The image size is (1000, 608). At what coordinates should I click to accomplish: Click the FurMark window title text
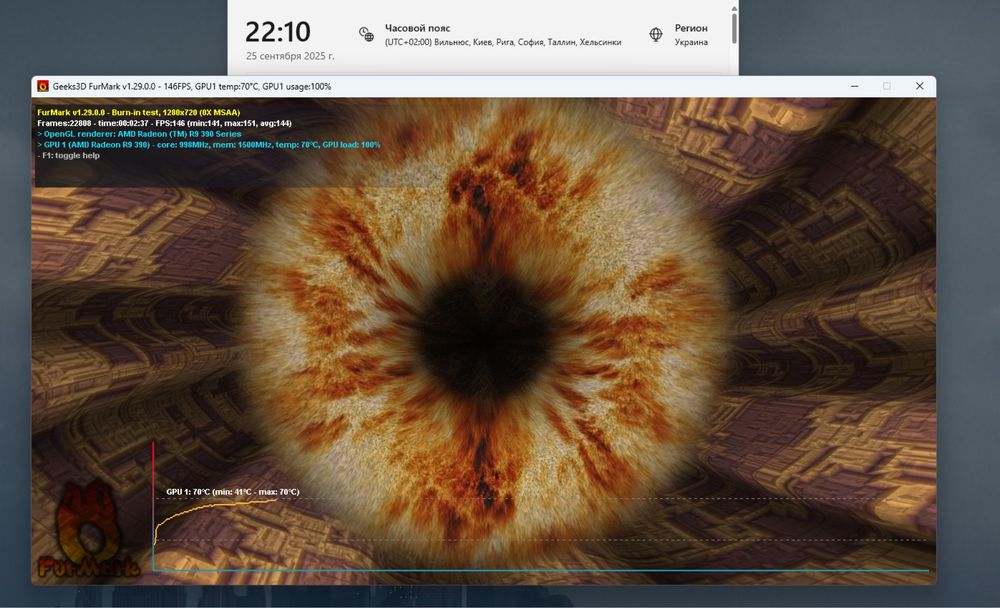point(192,86)
